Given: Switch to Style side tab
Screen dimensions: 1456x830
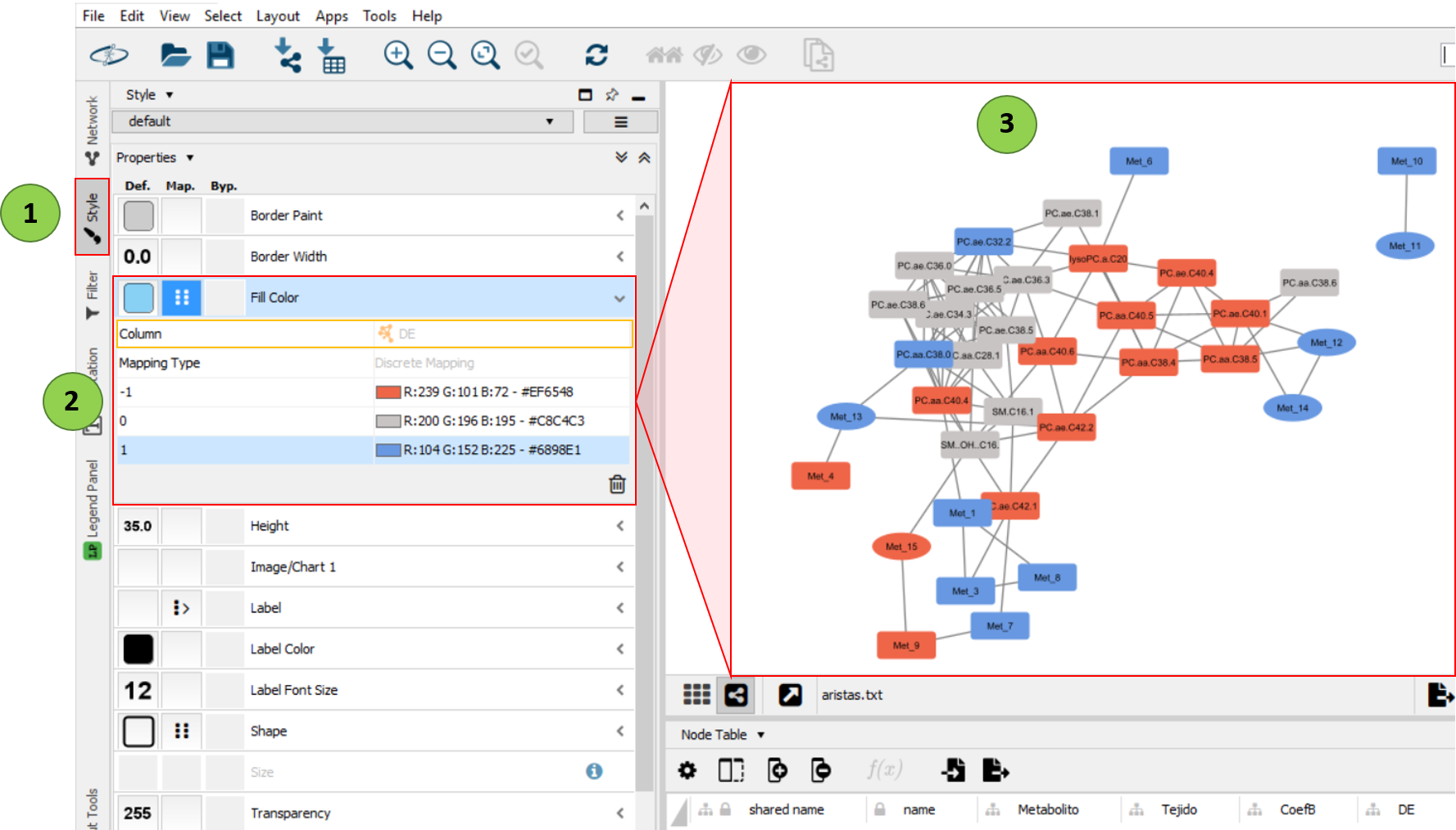Looking at the screenshot, I should (93, 217).
